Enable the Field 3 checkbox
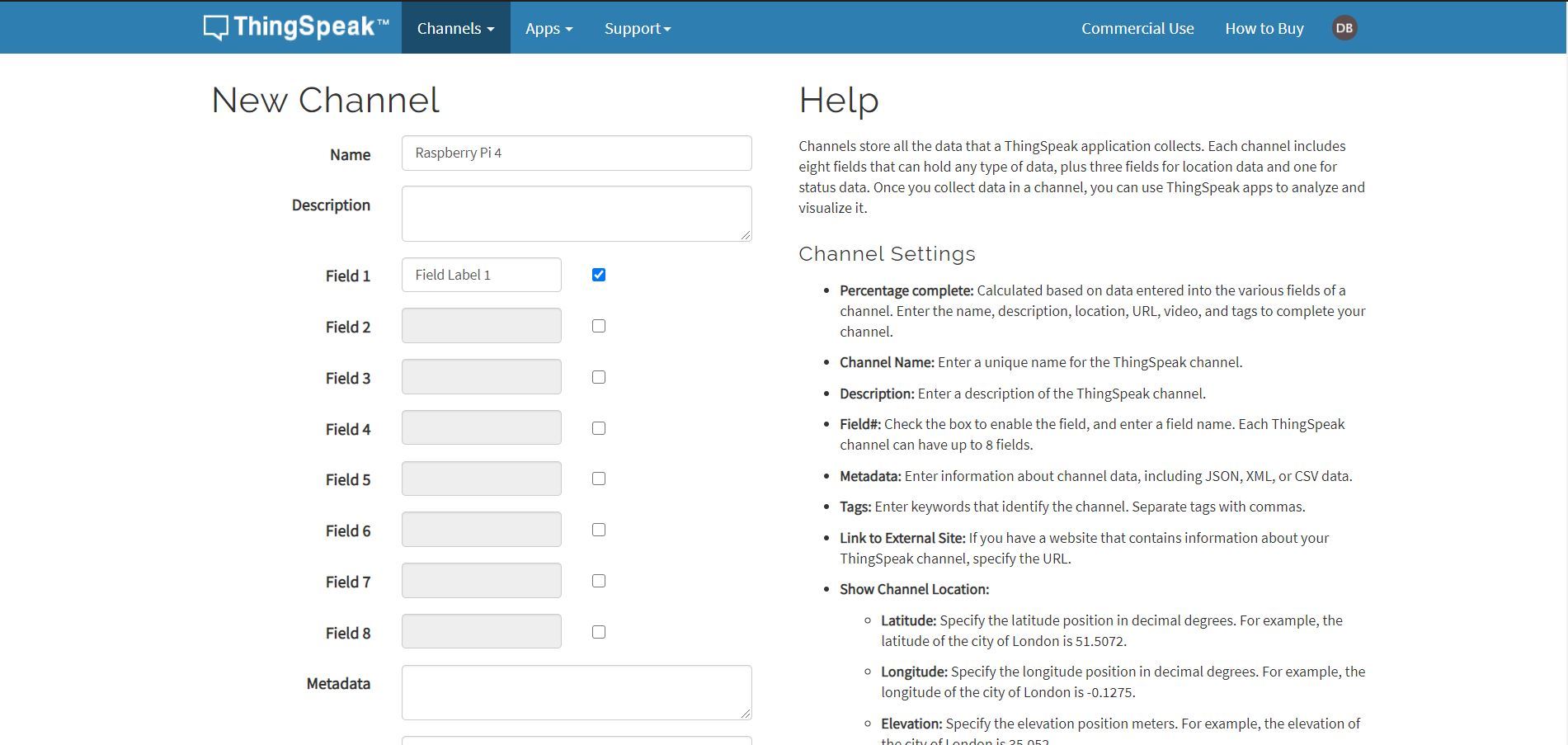 coord(599,377)
